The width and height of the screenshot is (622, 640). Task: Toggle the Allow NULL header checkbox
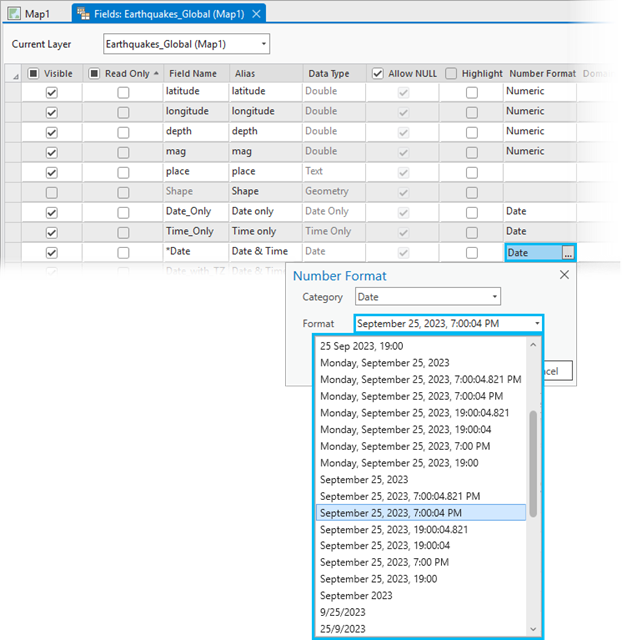377,74
